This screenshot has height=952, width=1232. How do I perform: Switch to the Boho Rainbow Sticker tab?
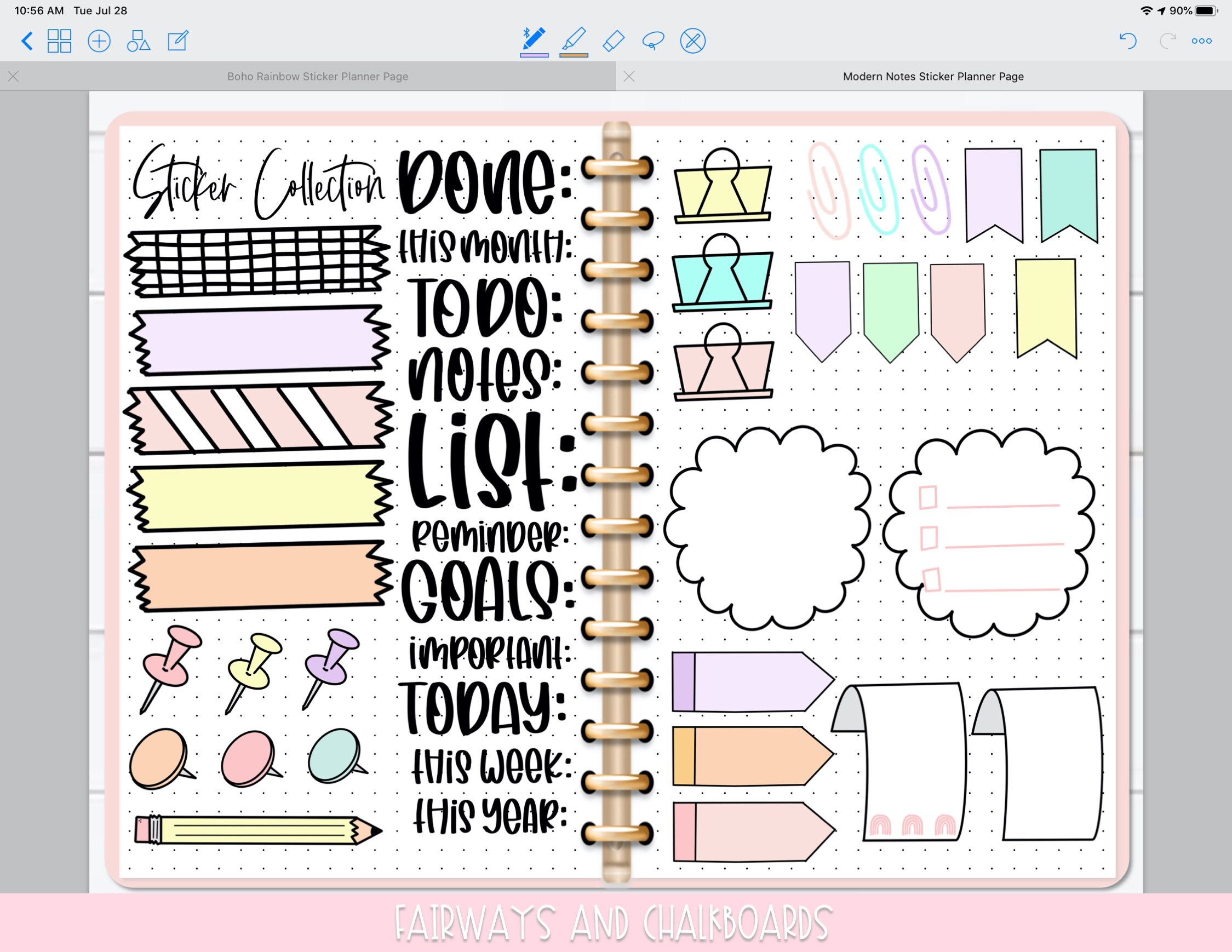tap(318, 76)
